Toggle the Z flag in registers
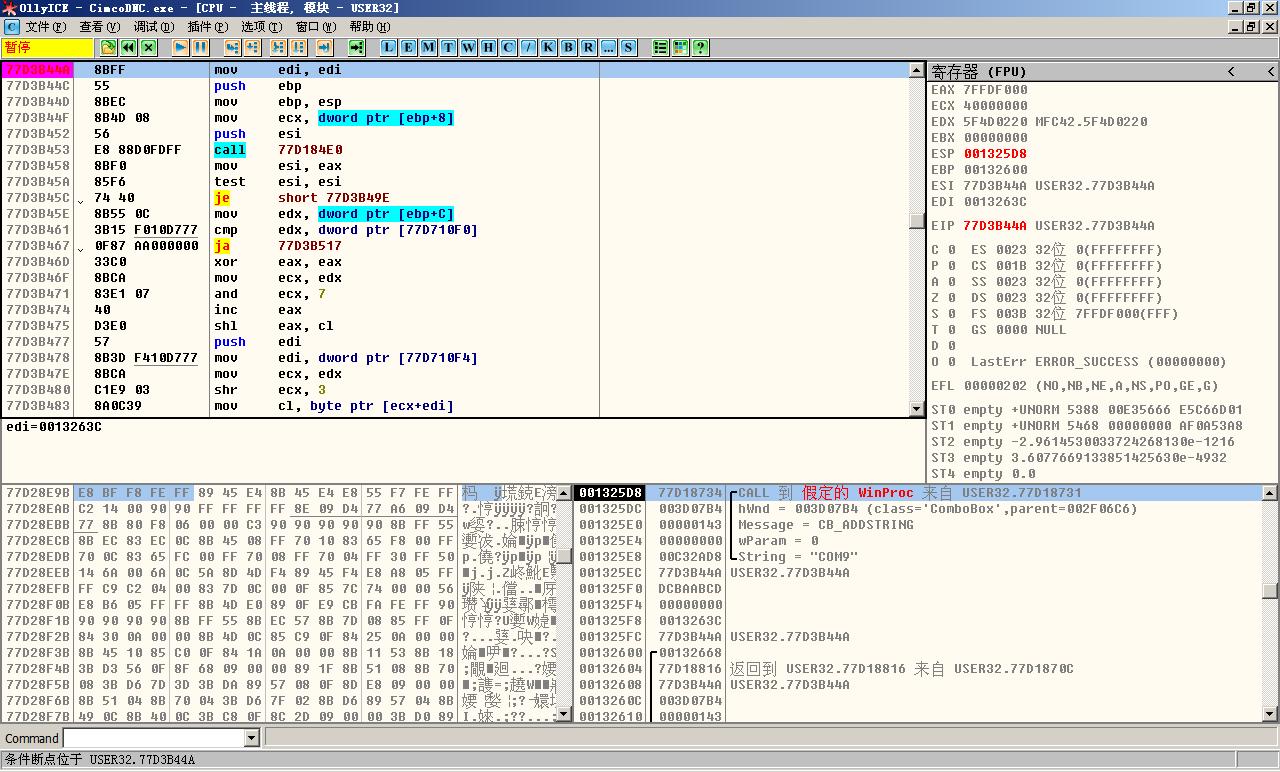 pyautogui.click(x=950, y=298)
